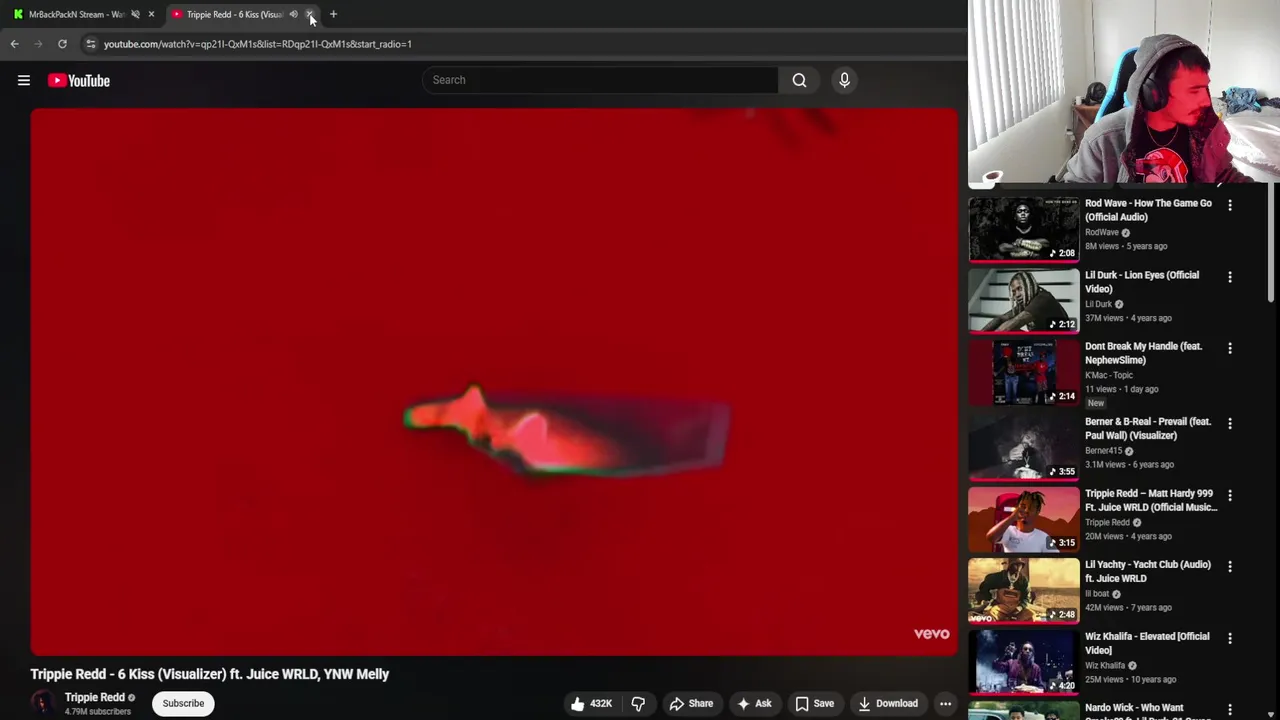1280x720 pixels.
Task: Open options for Nardo Wick Who Want
Action: click(1230, 709)
